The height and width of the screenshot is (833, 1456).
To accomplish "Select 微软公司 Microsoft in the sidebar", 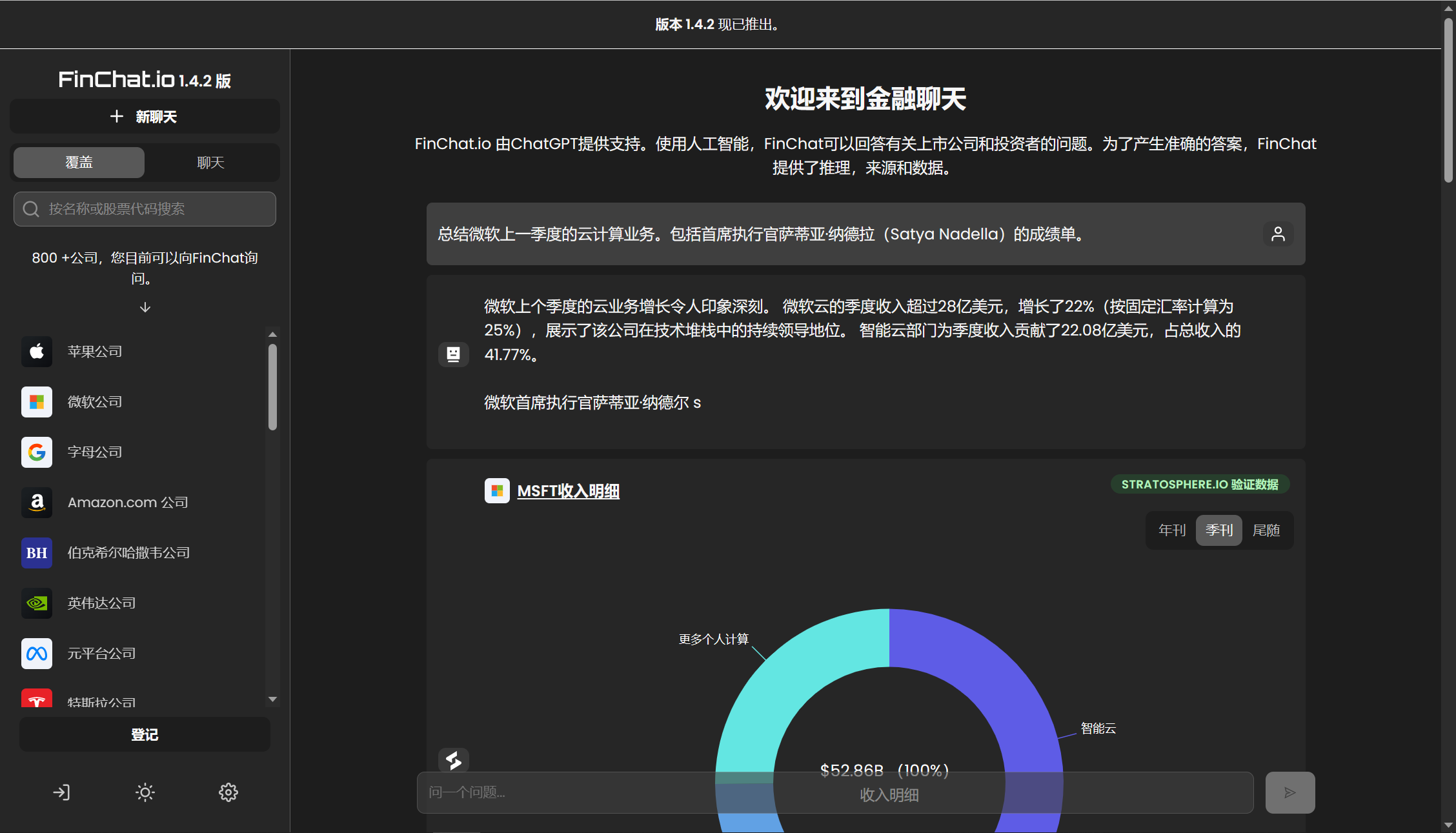I will tap(94, 401).
